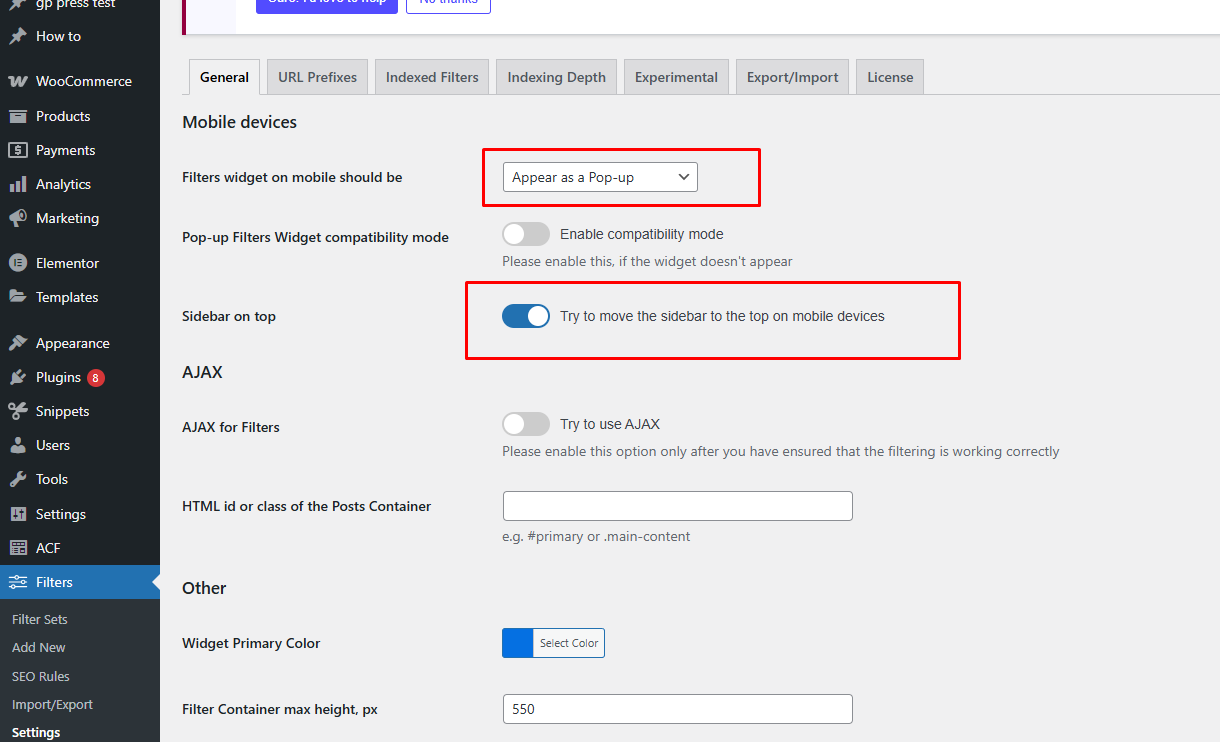Click the blue Widget Primary Color swatch
Viewport: 1220px width, 742px height.
pyautogui.click(x=517, y=643)
